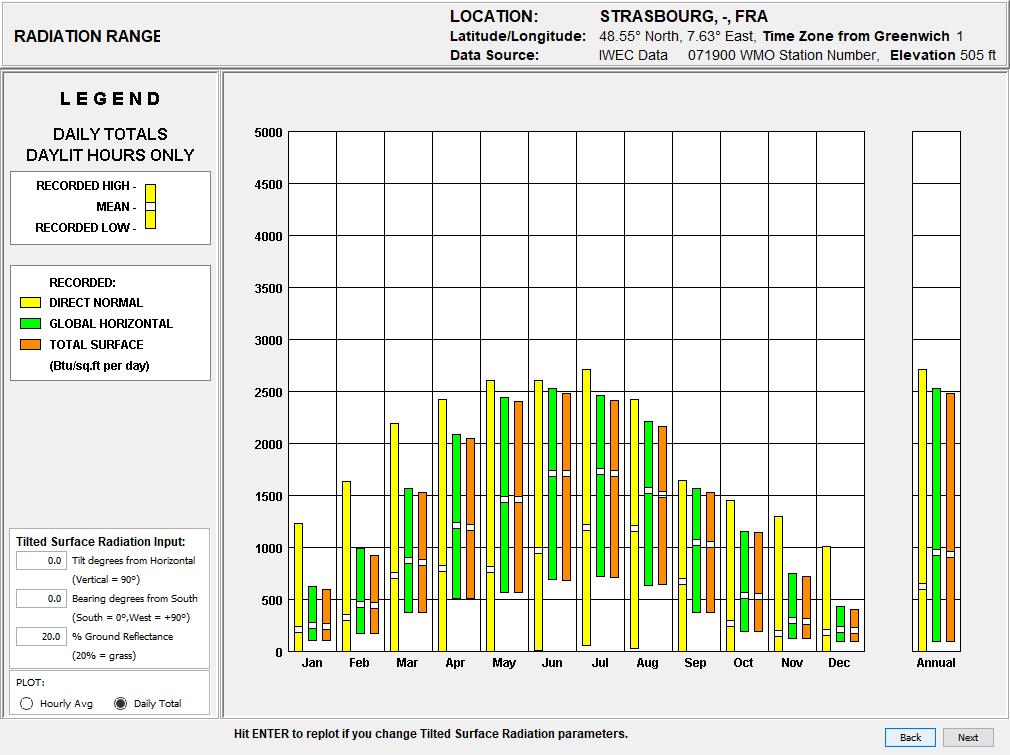The image size is (1010, 755).
Task: Edit the % Ground Reflectance field
Action: (x=41, y=636)
